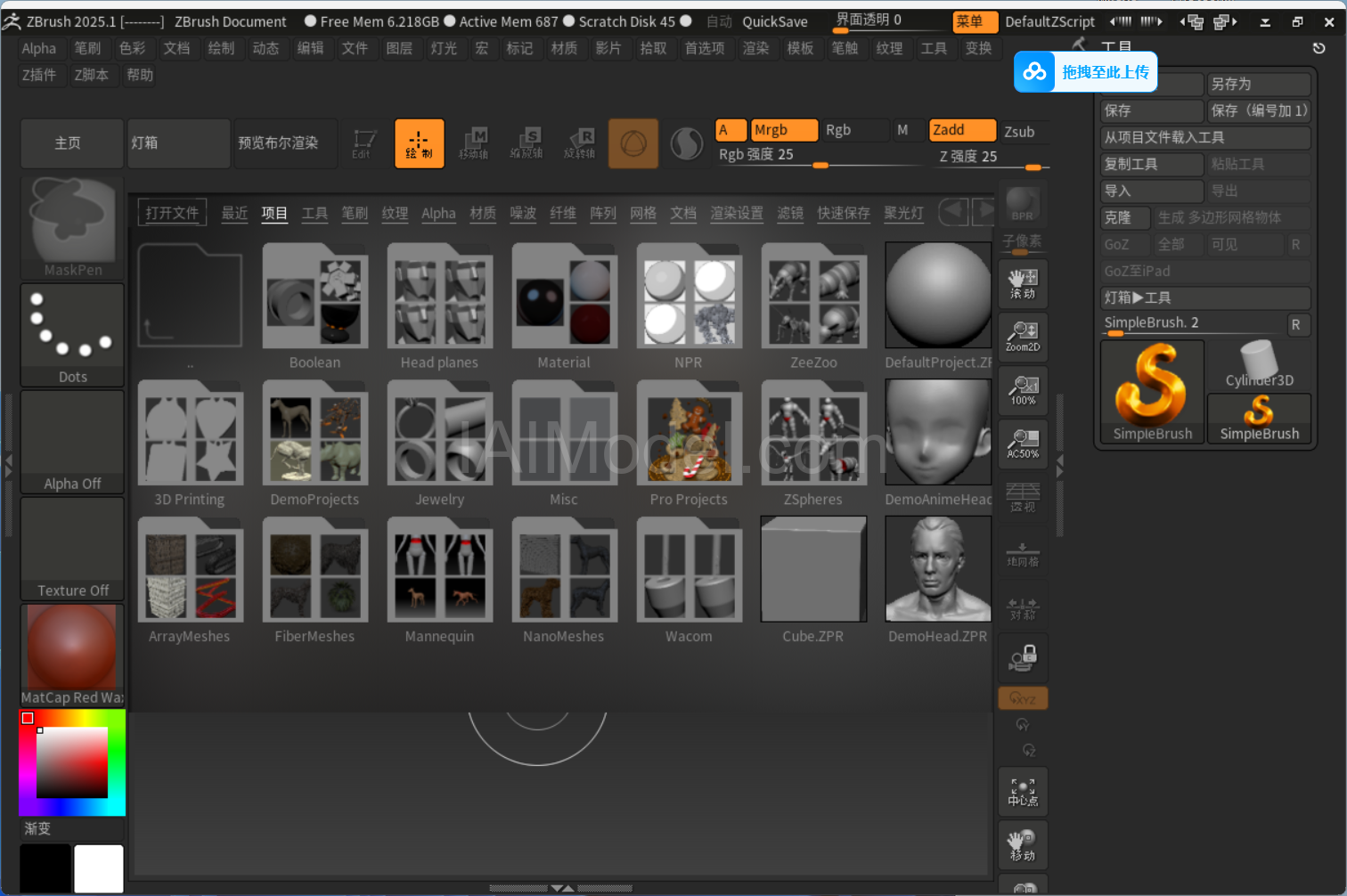The image size is (1347, 896).
Task: Switch to LightBox 项目 tab
Action: [x=274, y=213]
